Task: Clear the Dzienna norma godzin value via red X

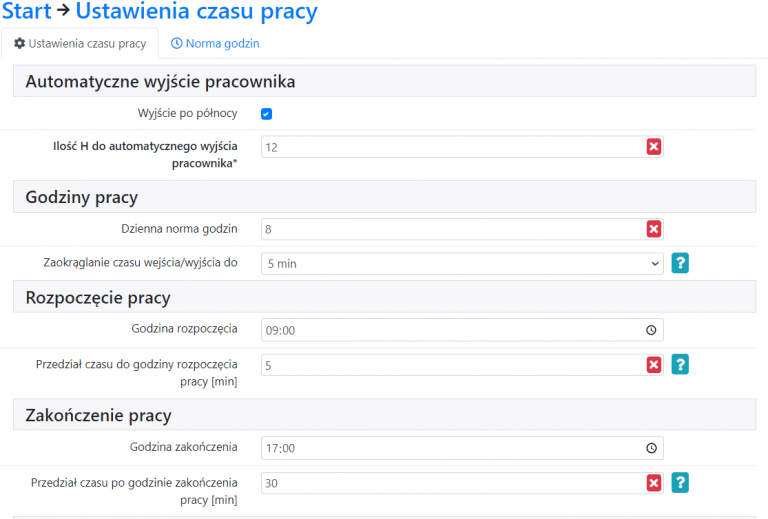Action: [x=654, y=229]
